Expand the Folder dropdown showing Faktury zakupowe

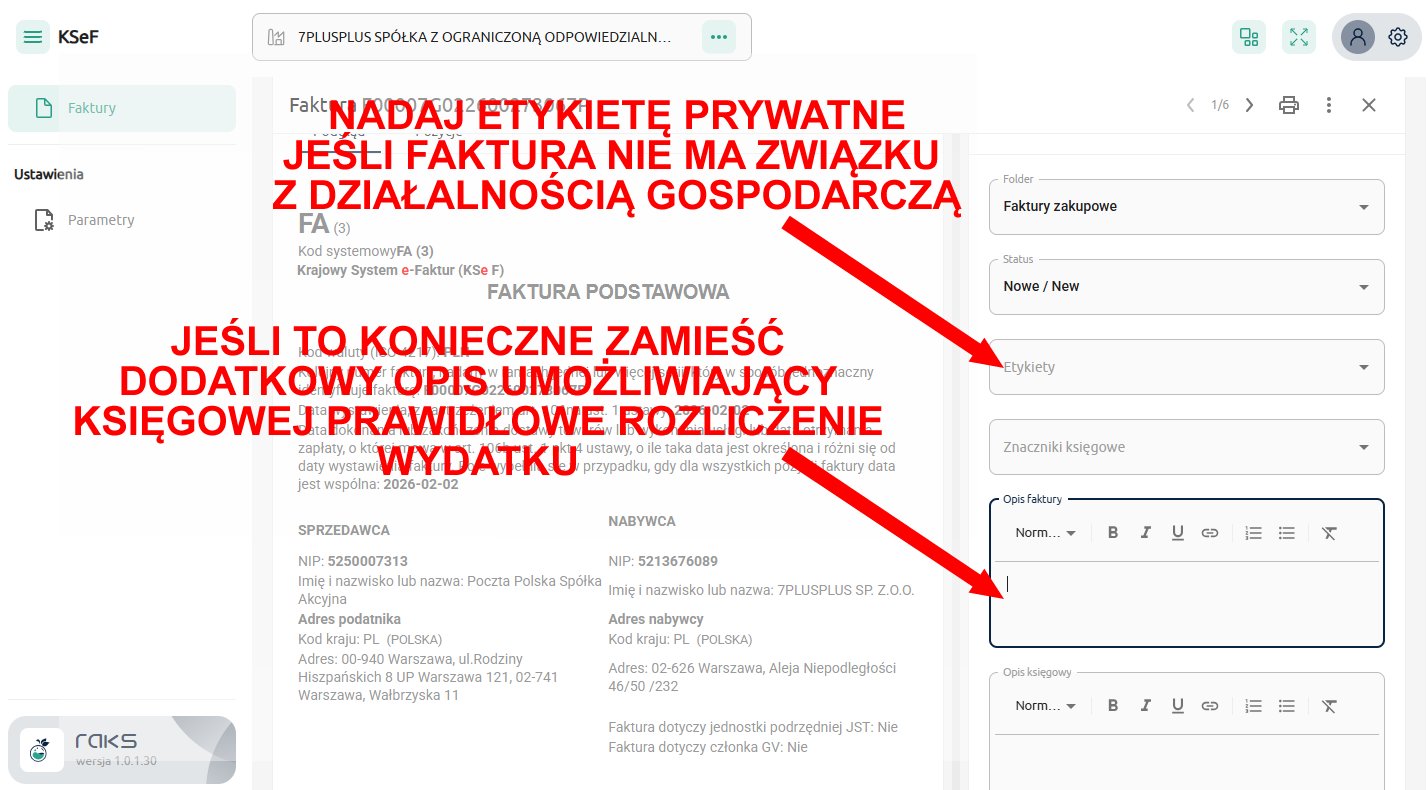(x=1186, y=207)
